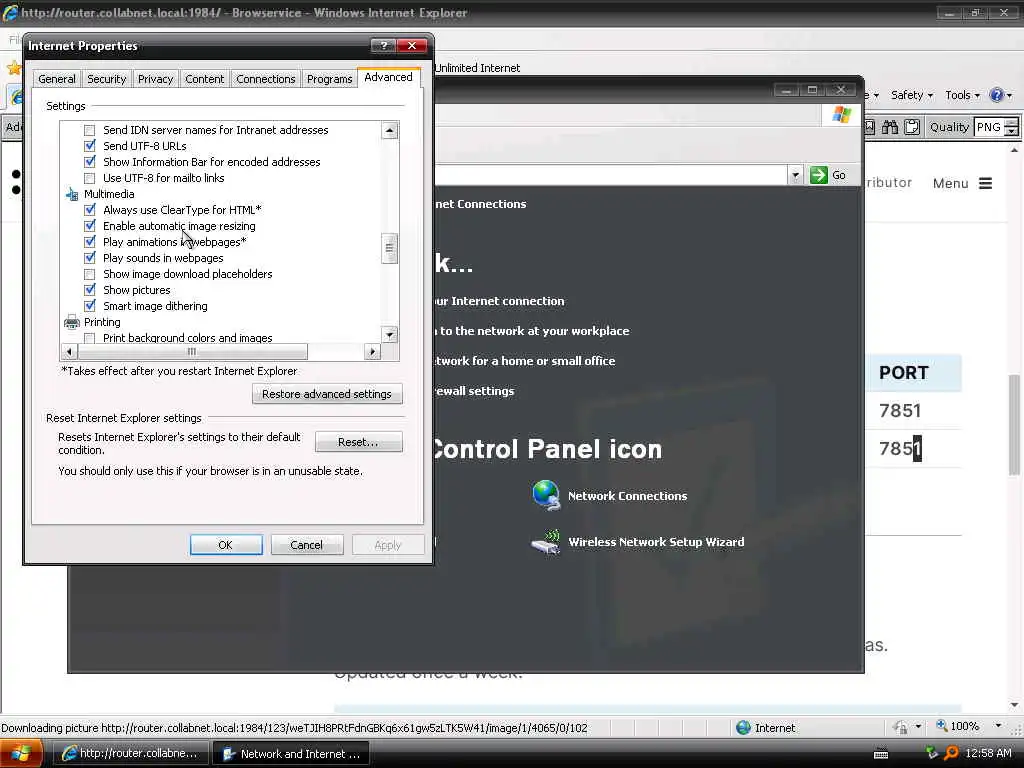Click the green Go arrow icon
The height and width of the screenshot is (768, 1024).
click(819, 175)
